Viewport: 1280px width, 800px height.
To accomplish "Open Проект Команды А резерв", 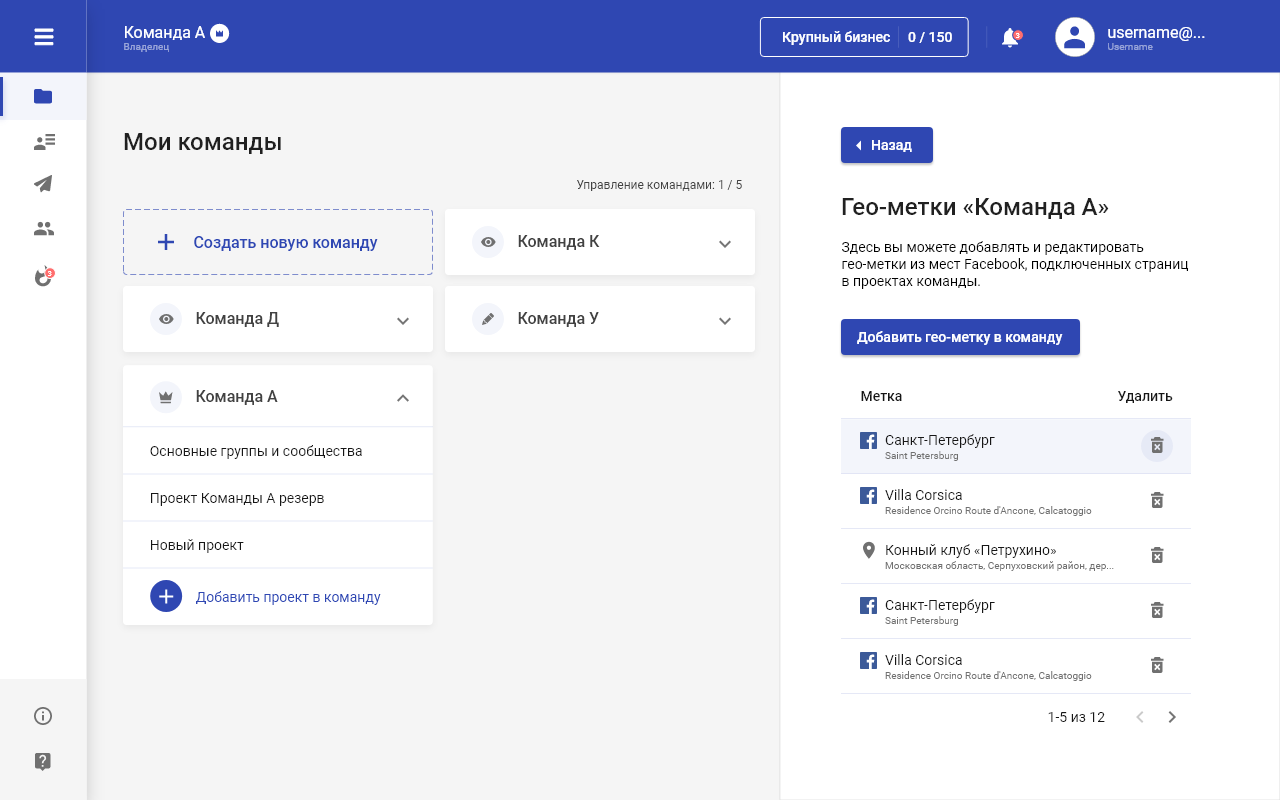I will coord(278,498).
